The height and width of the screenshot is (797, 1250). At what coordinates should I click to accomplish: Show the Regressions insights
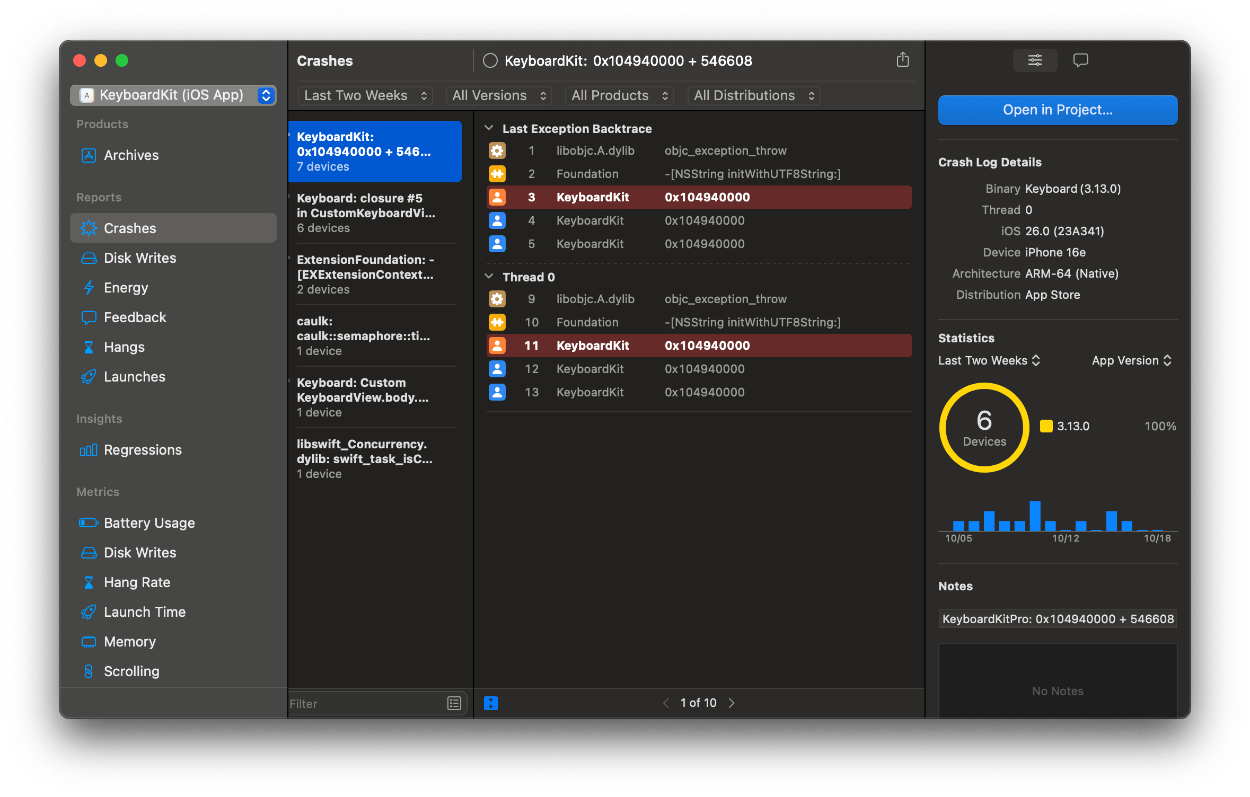142,450
